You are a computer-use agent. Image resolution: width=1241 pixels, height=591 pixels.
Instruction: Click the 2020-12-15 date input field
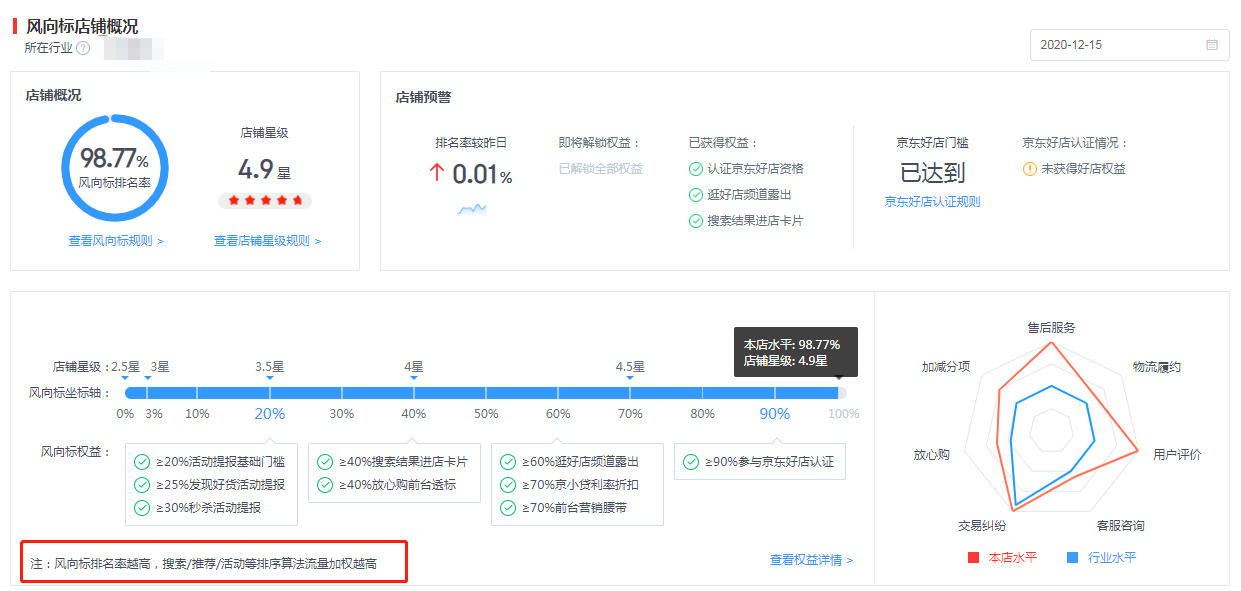point(1115,45)
